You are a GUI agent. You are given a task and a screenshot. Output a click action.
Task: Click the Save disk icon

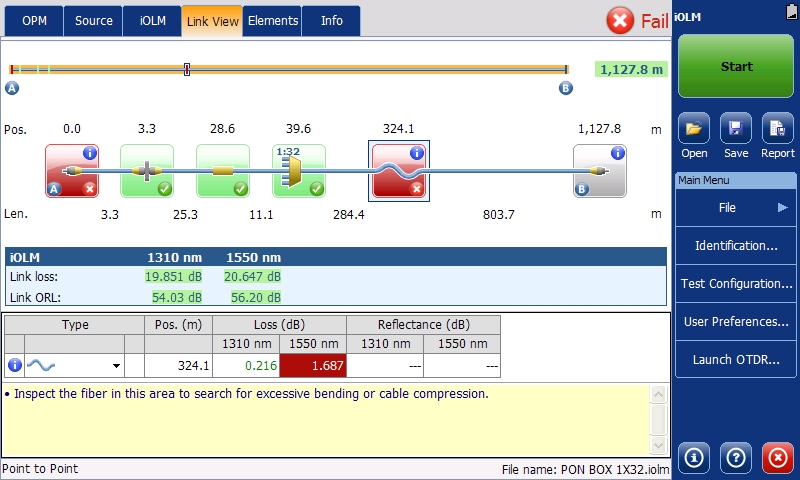pos(736,130)
